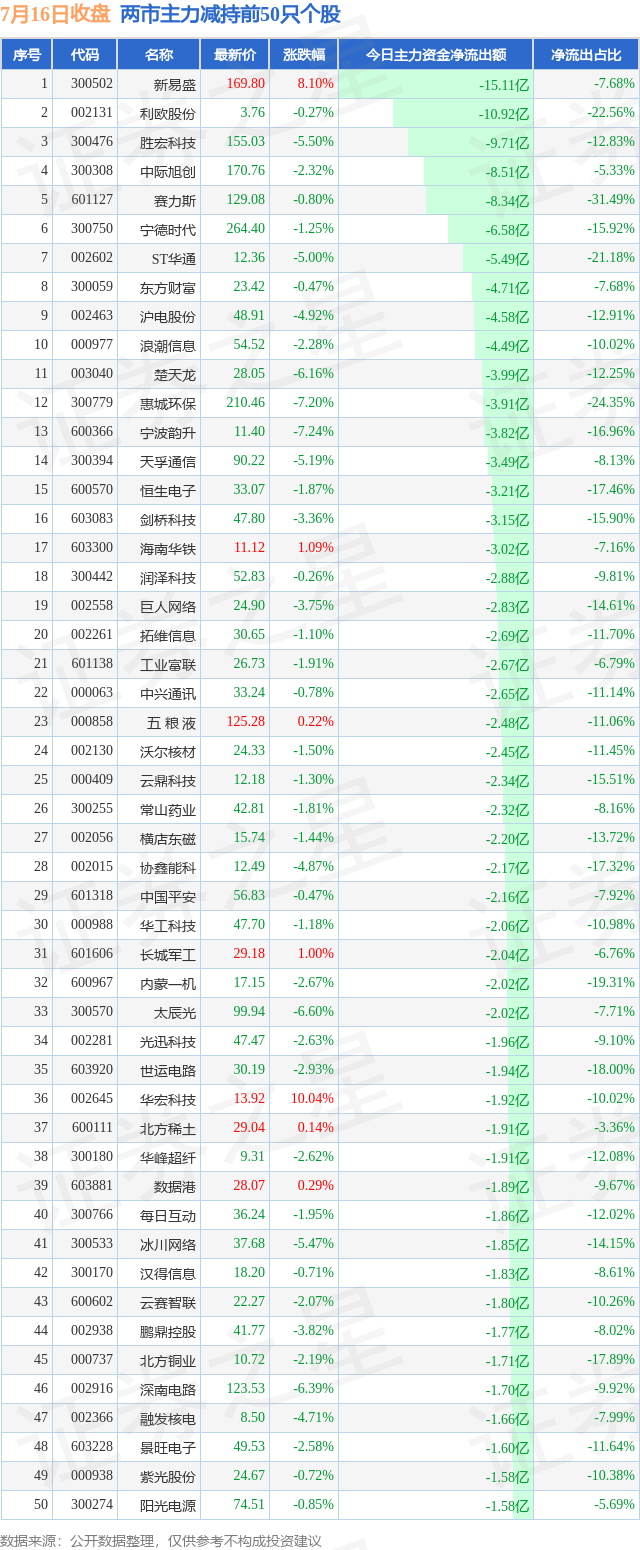
Task: Click the 代码 column header
Action: click(85, 55)
